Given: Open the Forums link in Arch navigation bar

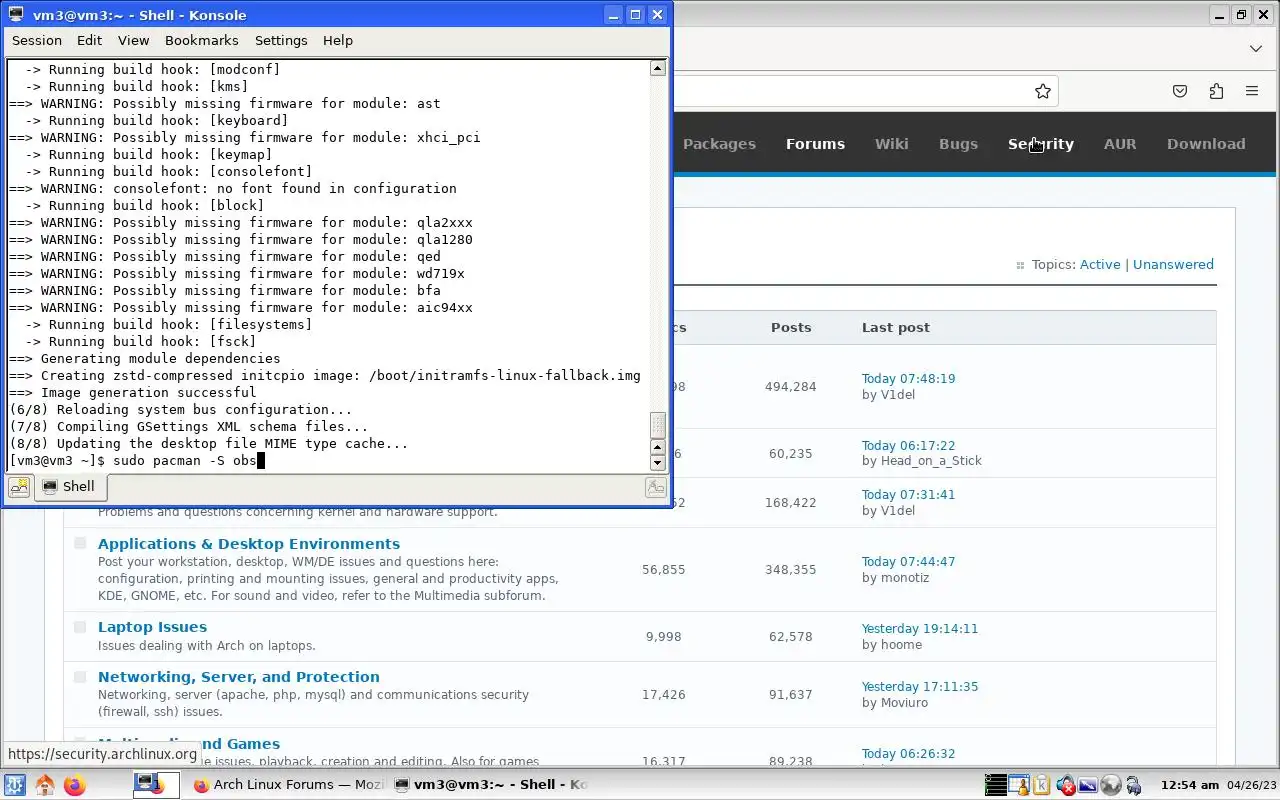Looking at the screenshot, I should [815, 144].
